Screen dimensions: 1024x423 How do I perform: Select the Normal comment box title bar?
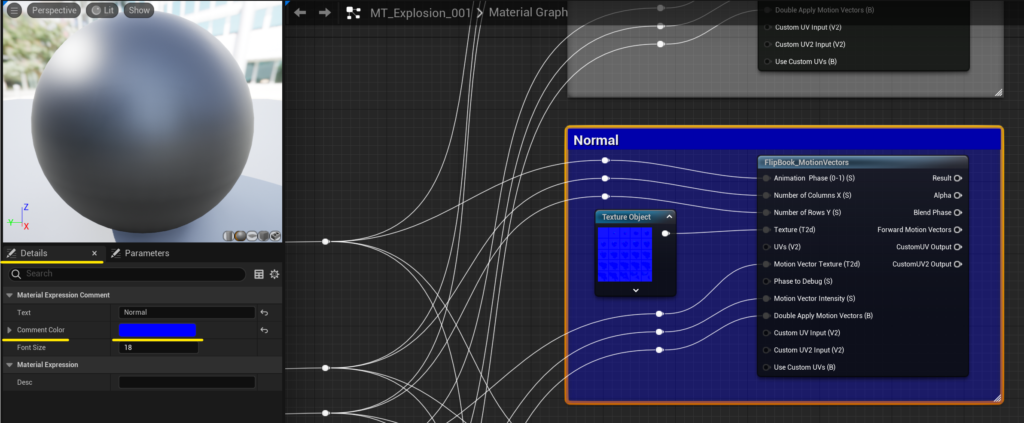click(x=784, y=140)
